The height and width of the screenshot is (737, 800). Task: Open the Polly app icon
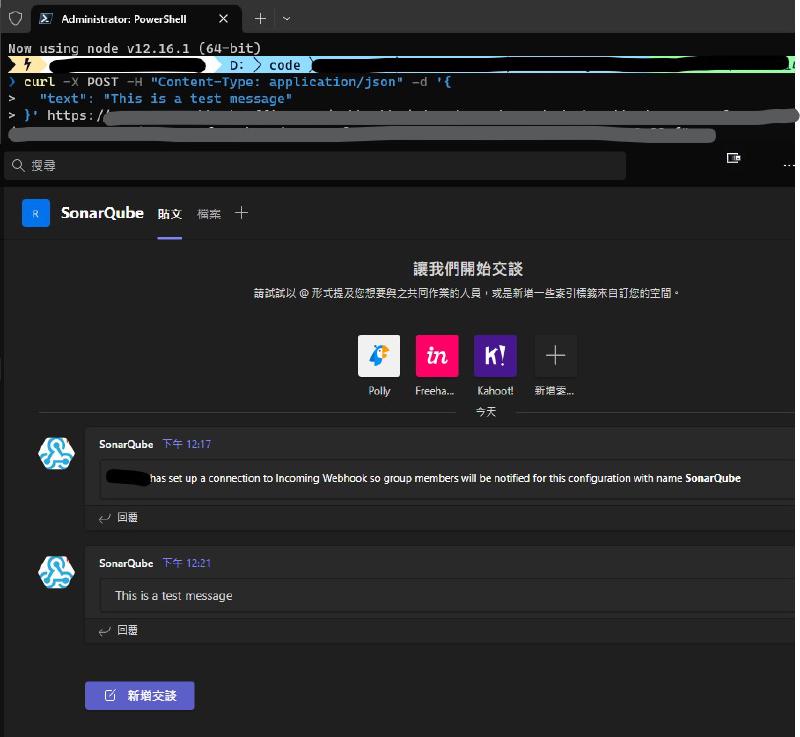coord(379,356)
